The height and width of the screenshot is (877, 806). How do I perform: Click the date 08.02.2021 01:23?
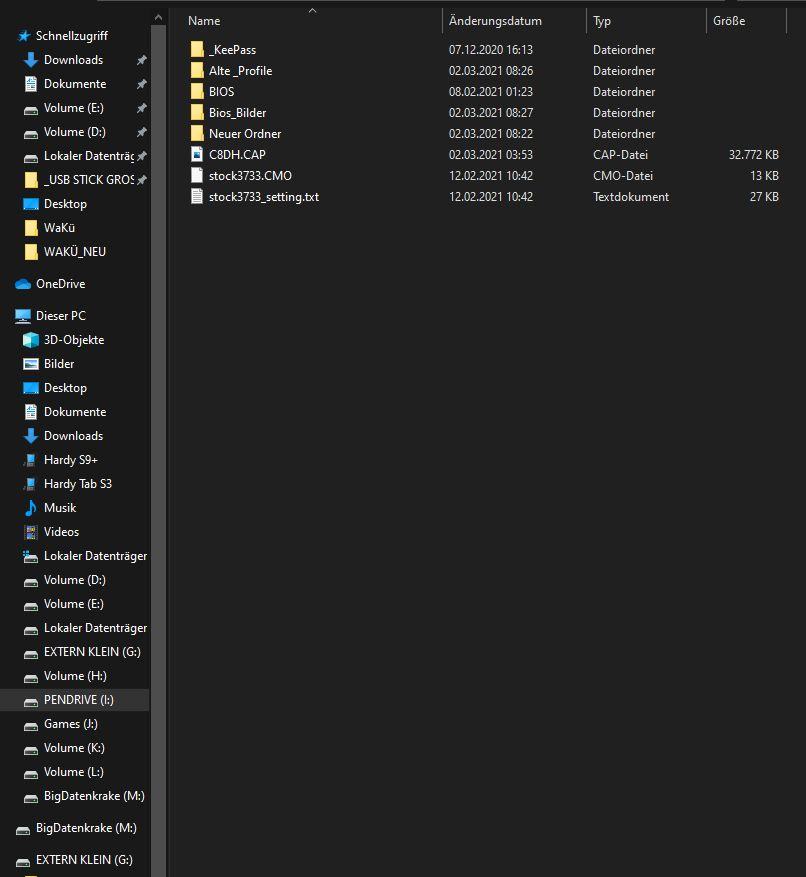tap(491, 92)
